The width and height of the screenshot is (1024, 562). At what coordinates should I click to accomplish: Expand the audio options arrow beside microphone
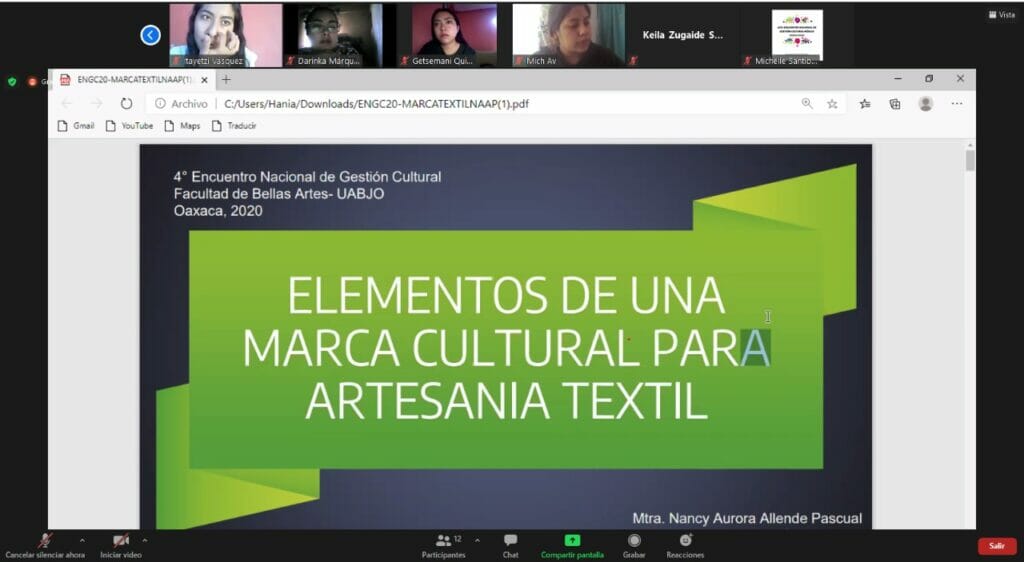coord(82,540)
